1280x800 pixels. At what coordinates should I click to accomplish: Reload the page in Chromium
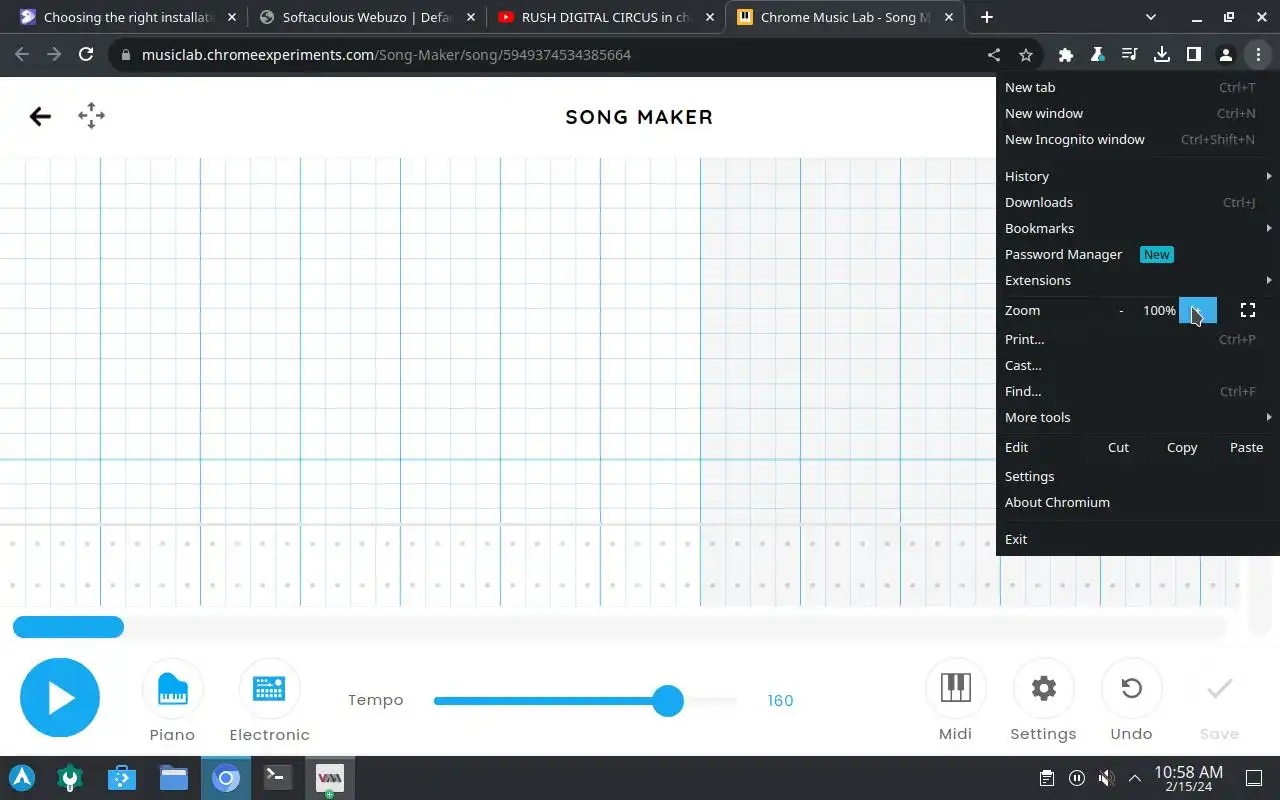coord(86,55)
